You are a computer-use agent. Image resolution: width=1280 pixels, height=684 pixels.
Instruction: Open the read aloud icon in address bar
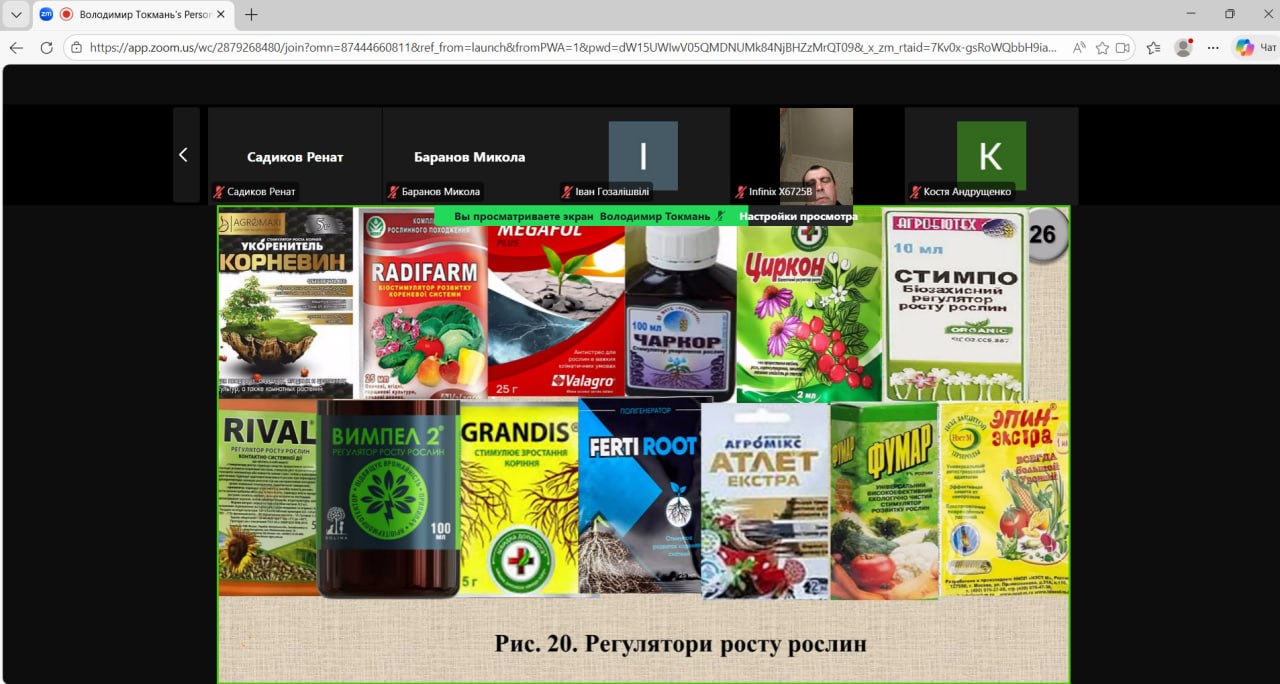coord(1079,47)
